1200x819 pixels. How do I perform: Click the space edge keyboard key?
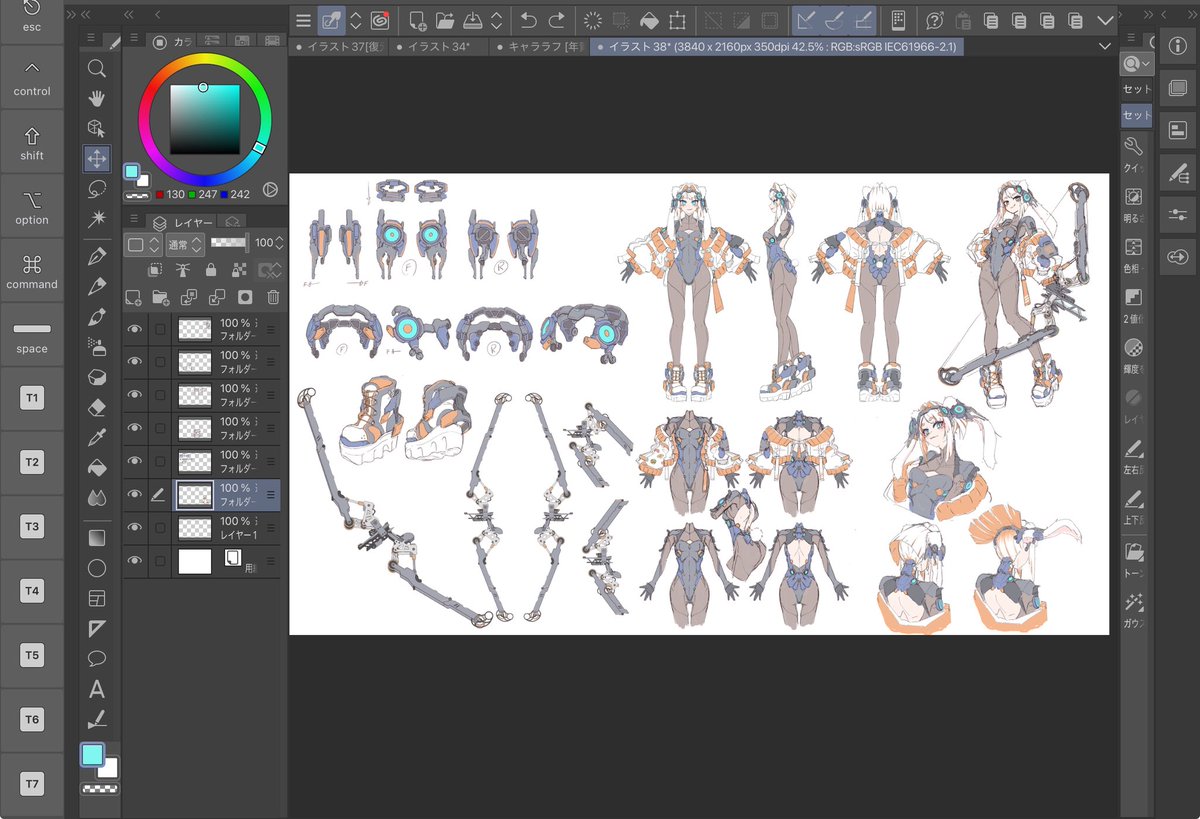pyautogui.click(x=32, y=335)
